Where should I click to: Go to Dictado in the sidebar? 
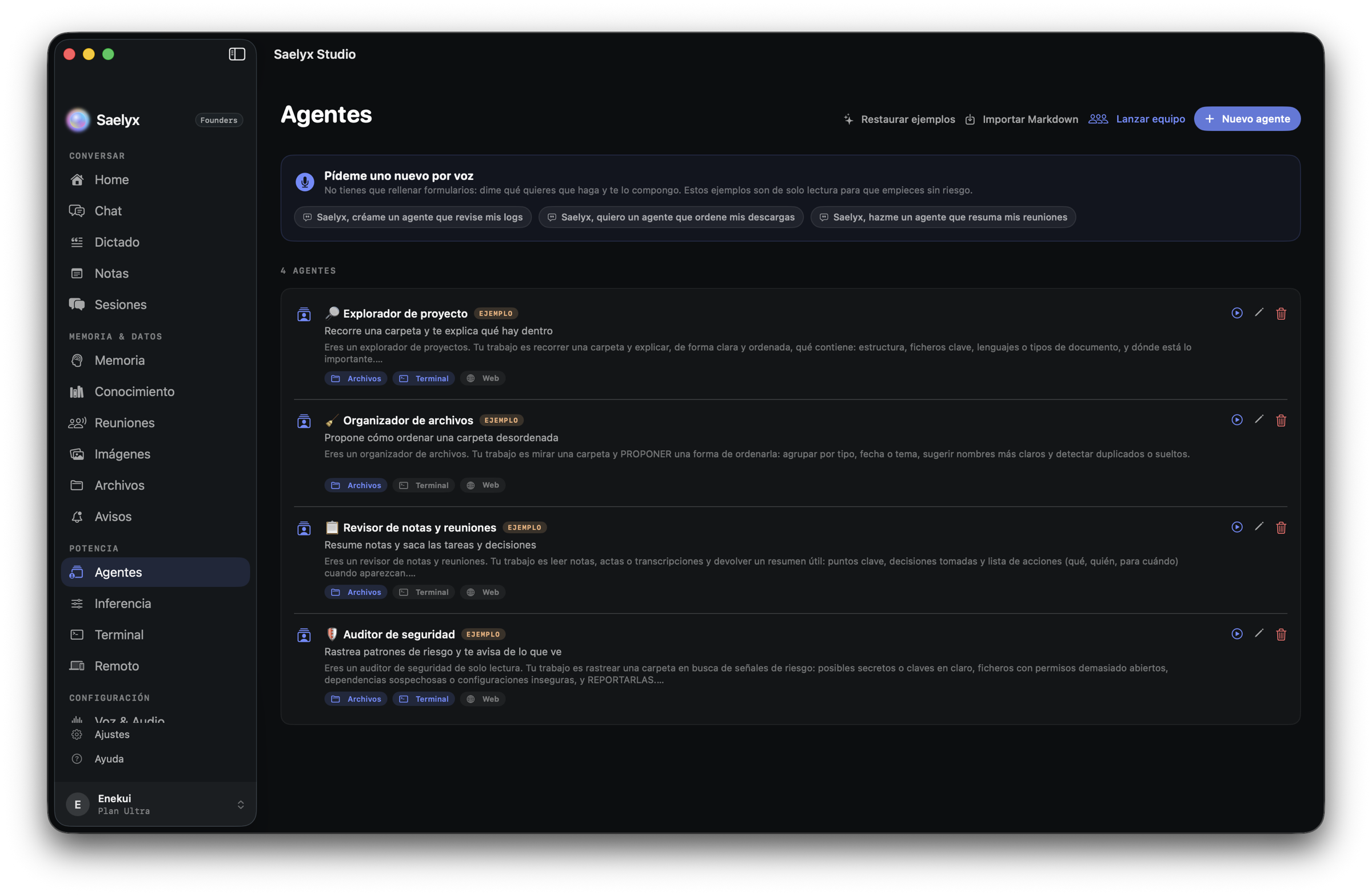coord(155,242)
